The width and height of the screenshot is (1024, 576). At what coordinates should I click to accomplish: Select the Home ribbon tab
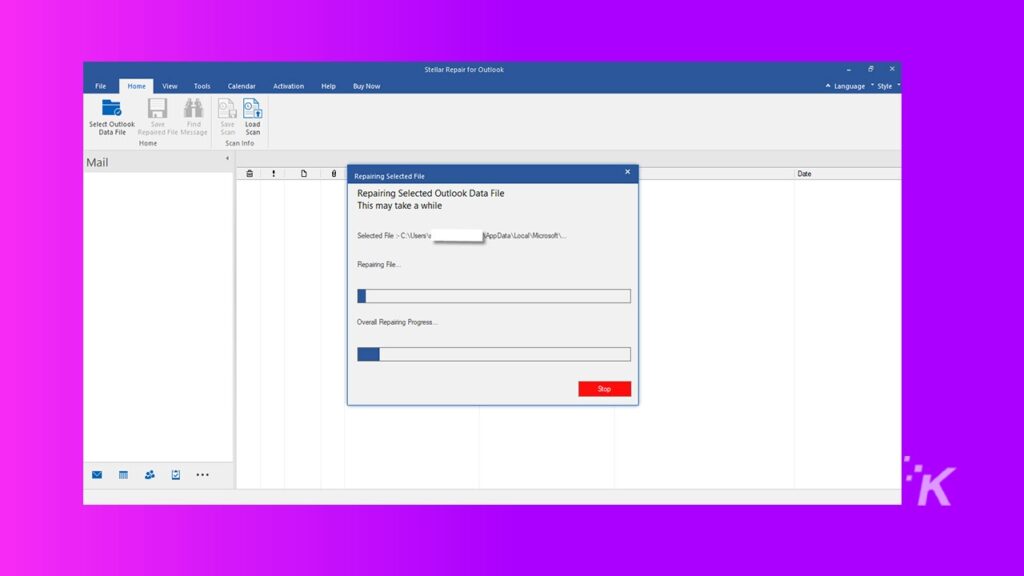(136, 86)
